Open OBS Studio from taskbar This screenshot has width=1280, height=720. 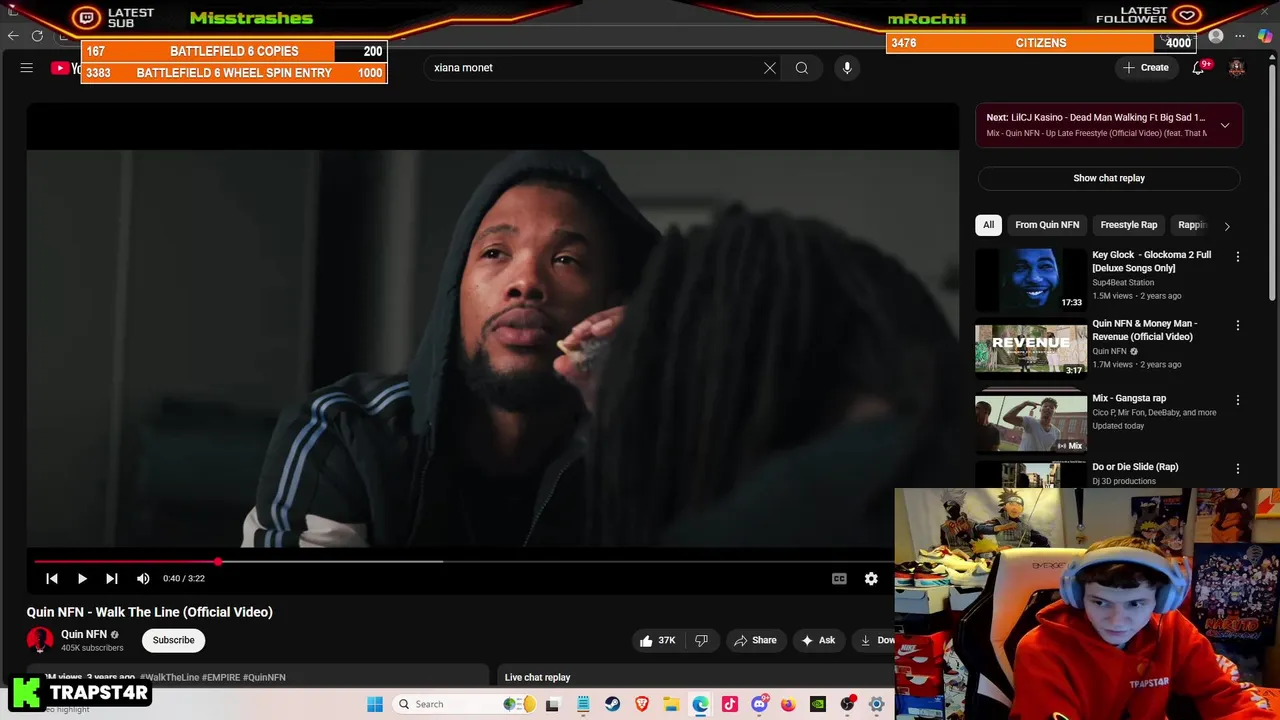847,704
